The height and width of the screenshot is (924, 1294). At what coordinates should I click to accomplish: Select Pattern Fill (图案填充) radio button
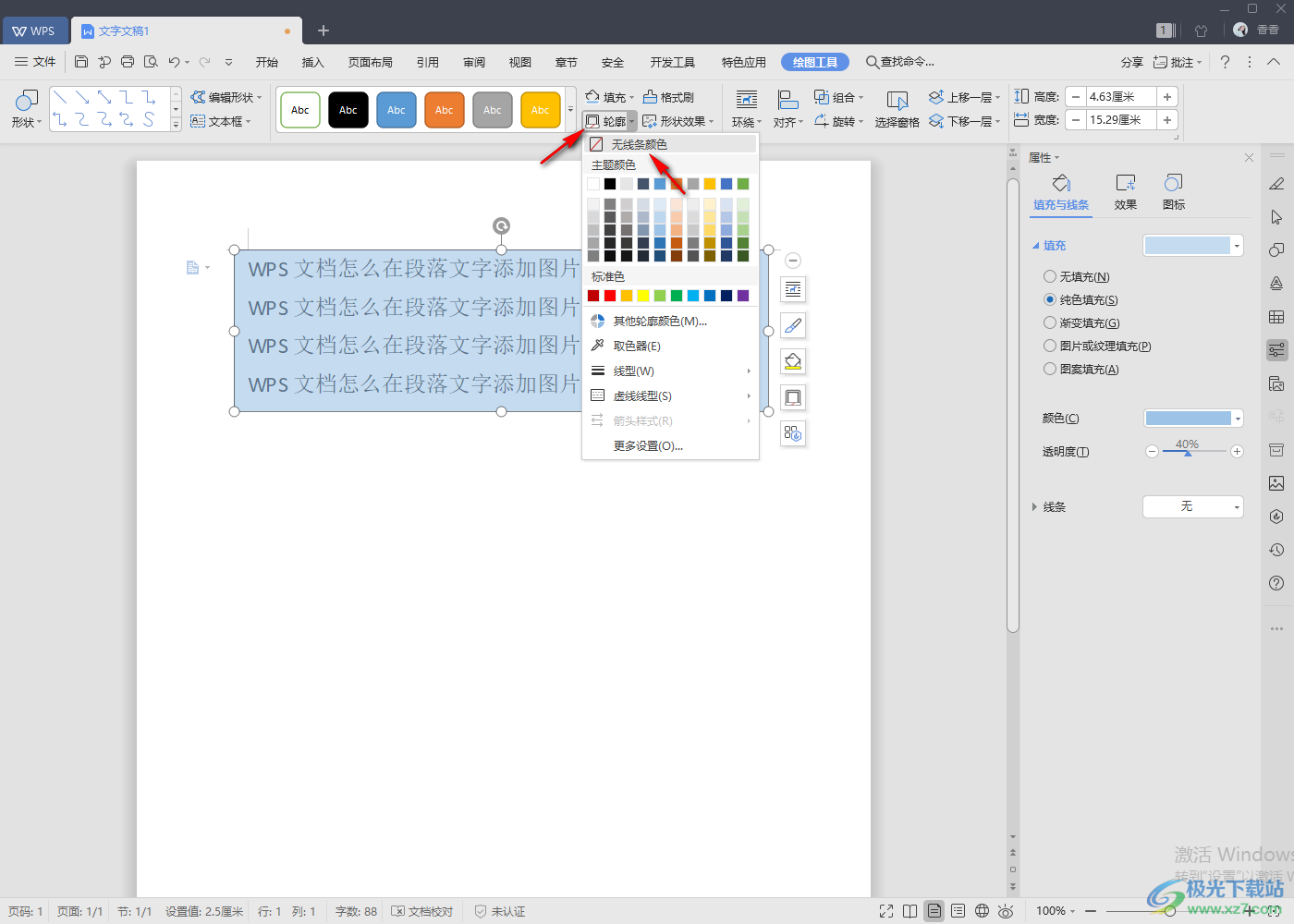tap(1050, 369)
